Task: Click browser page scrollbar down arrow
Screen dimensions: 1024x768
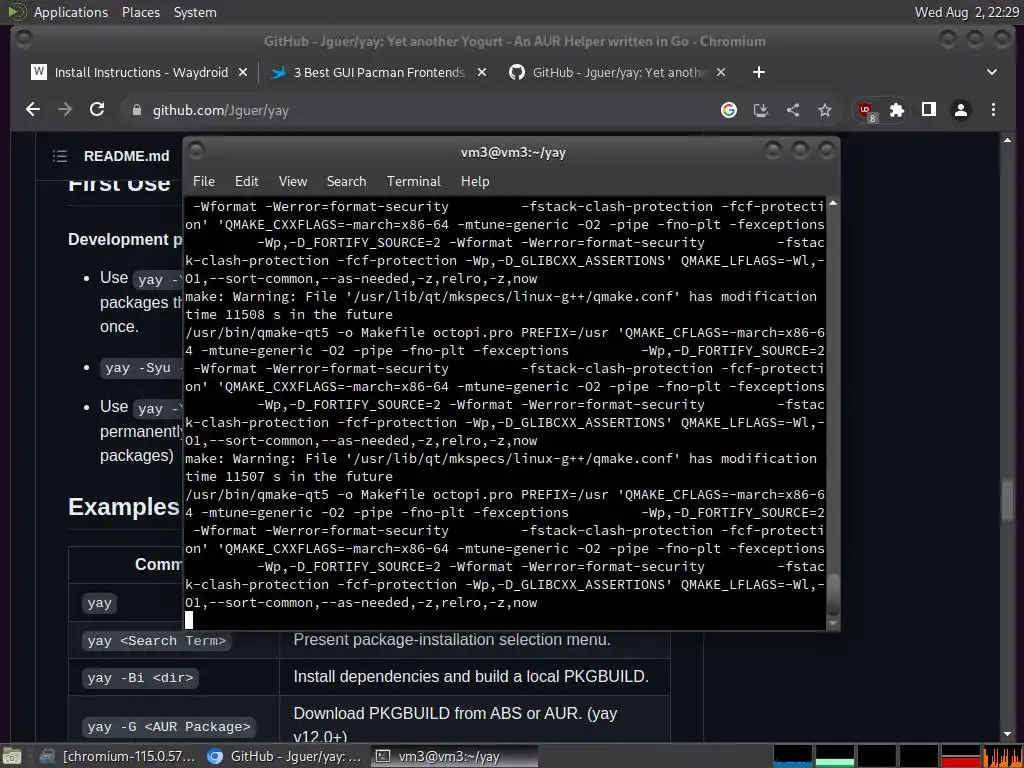Action: pyautogui.click(x=1007, y=734)
